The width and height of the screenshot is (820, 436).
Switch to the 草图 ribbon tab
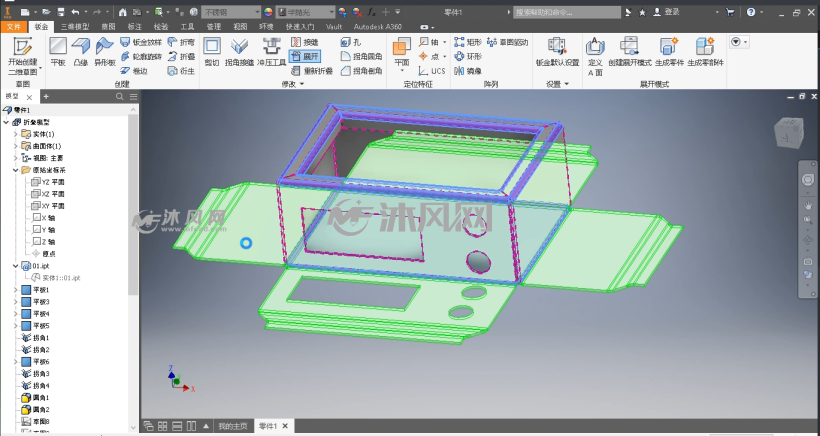click(108, 27)
